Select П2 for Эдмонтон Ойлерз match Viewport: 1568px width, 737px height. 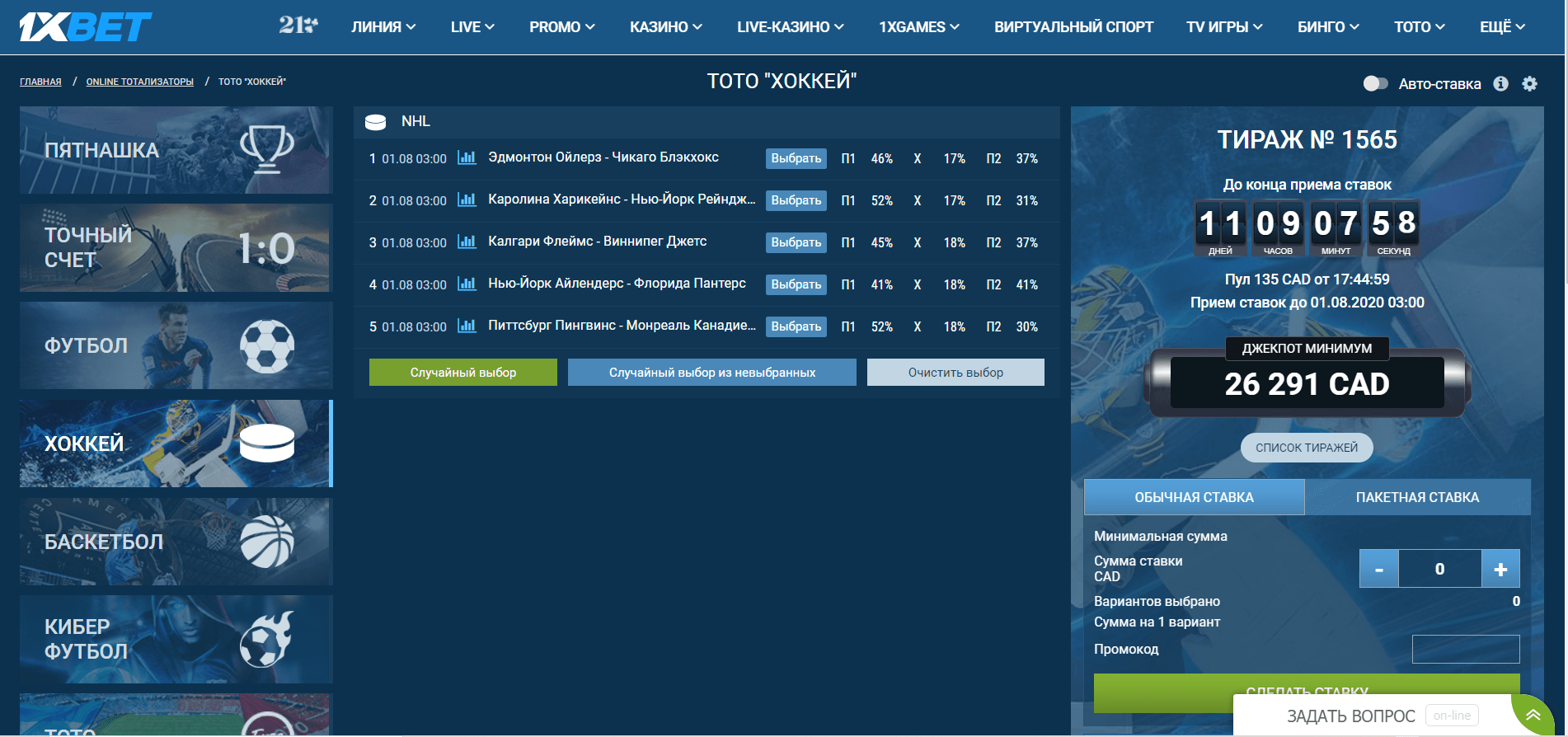tap(993, 158)
